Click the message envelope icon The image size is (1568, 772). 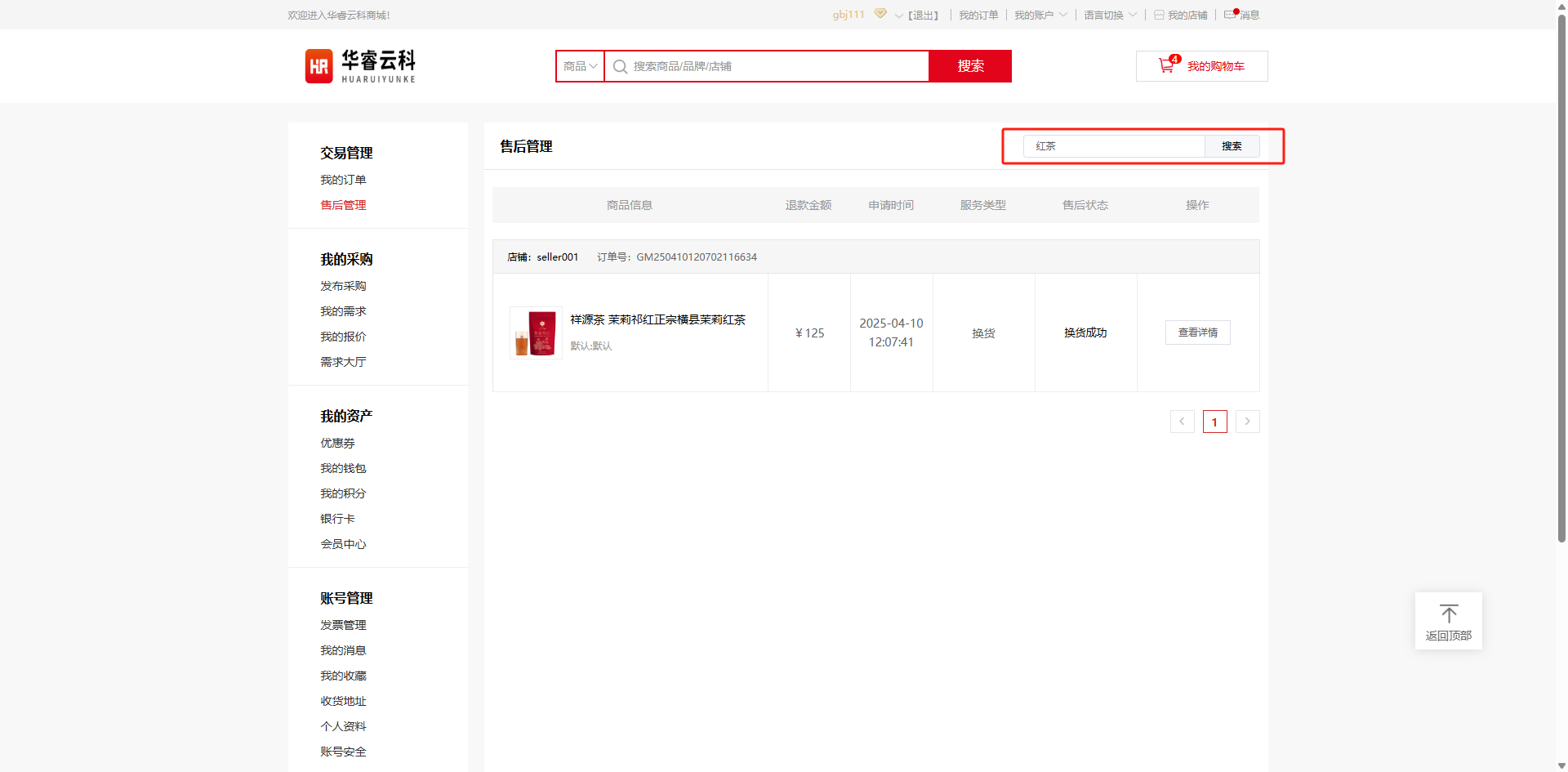coord(1230,15)
